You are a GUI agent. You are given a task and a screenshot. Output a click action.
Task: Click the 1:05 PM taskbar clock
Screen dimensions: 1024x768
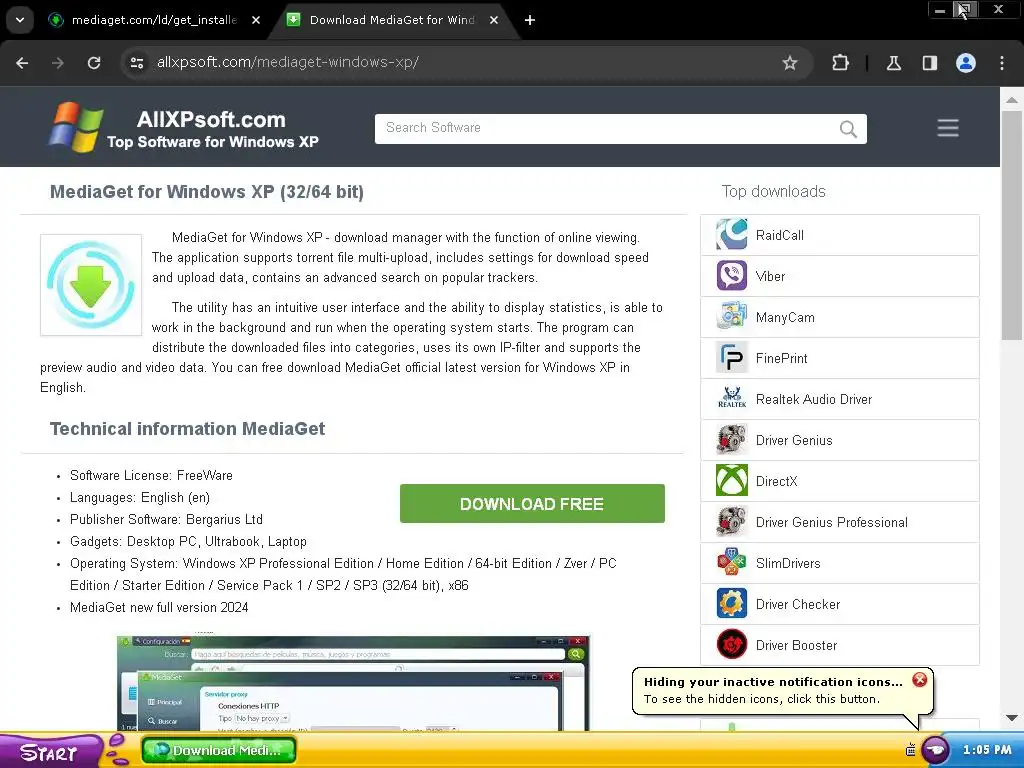[x=987, y=750]
